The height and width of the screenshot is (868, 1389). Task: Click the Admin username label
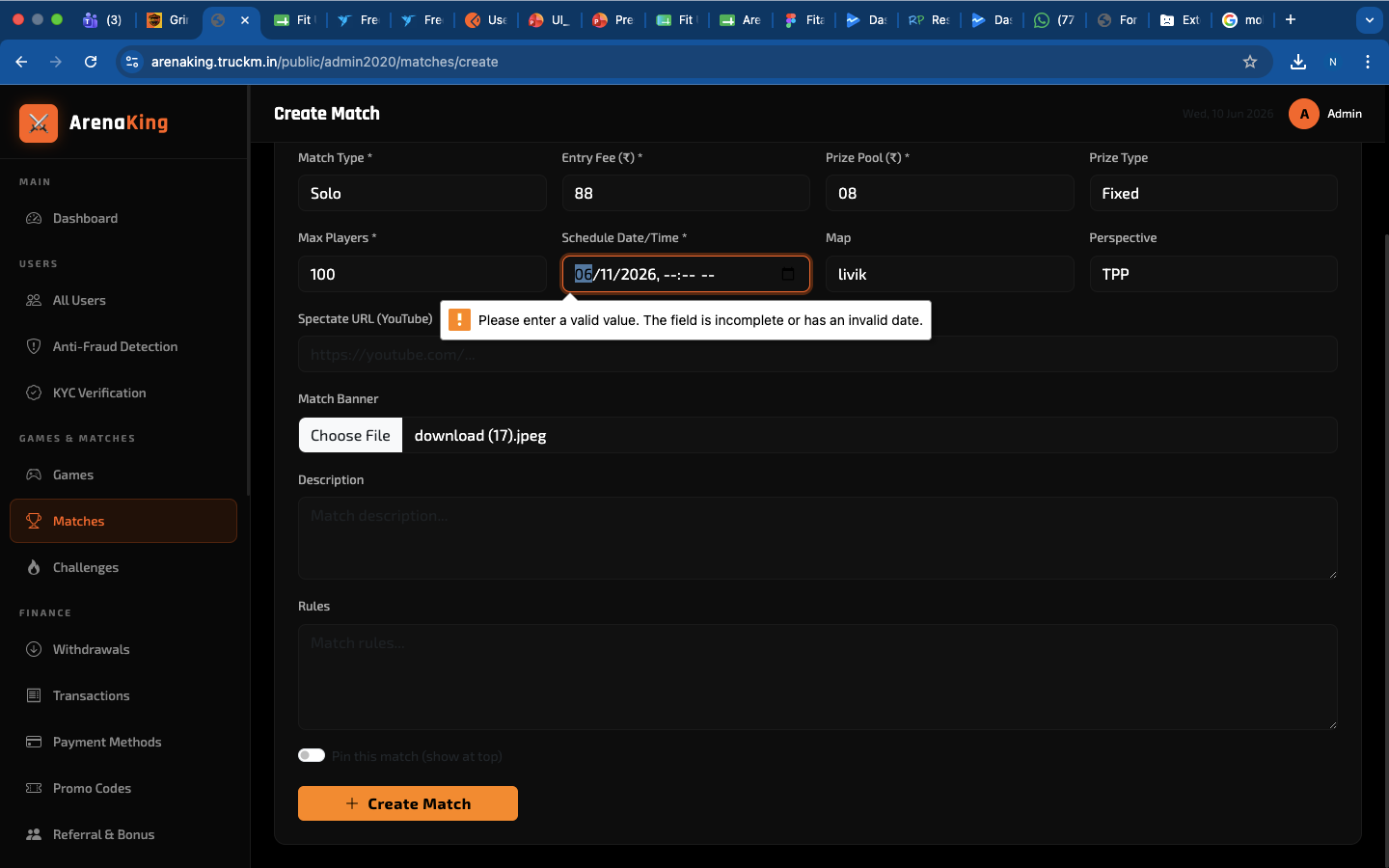[x=1345, y=114]
